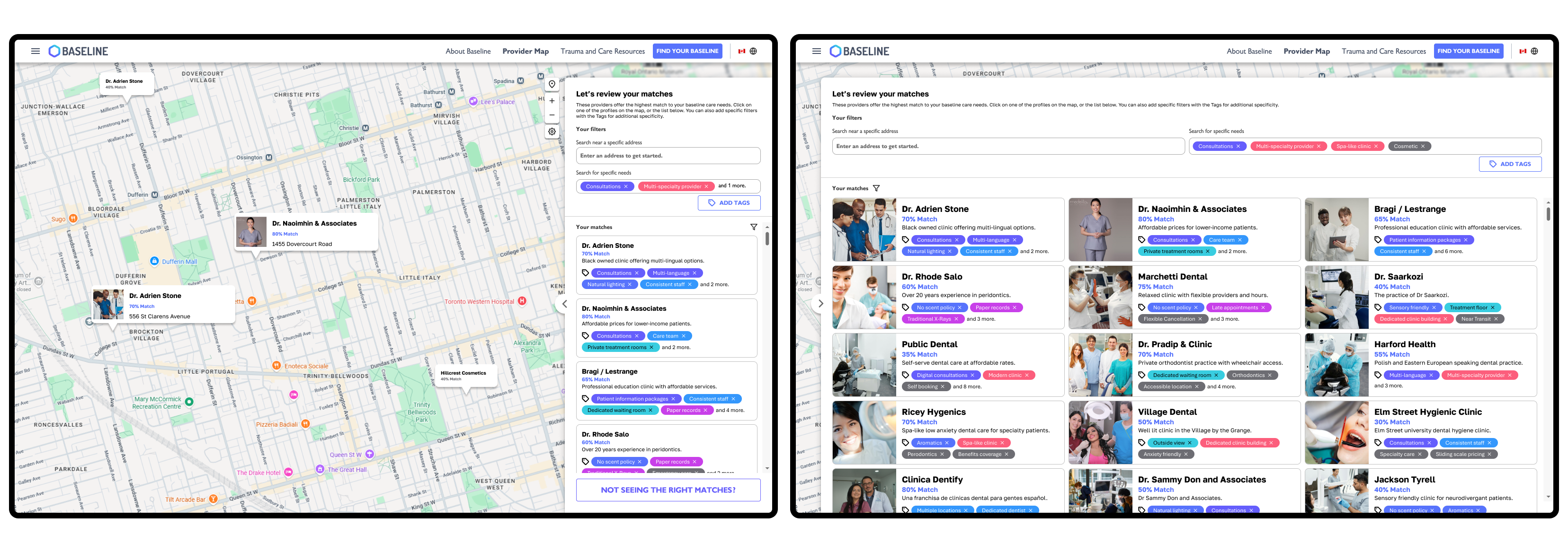The height and width of the screenshot is (552, 1568).
Task: Click the Baseline logo in left screen
Action: [x=78, y=51]
